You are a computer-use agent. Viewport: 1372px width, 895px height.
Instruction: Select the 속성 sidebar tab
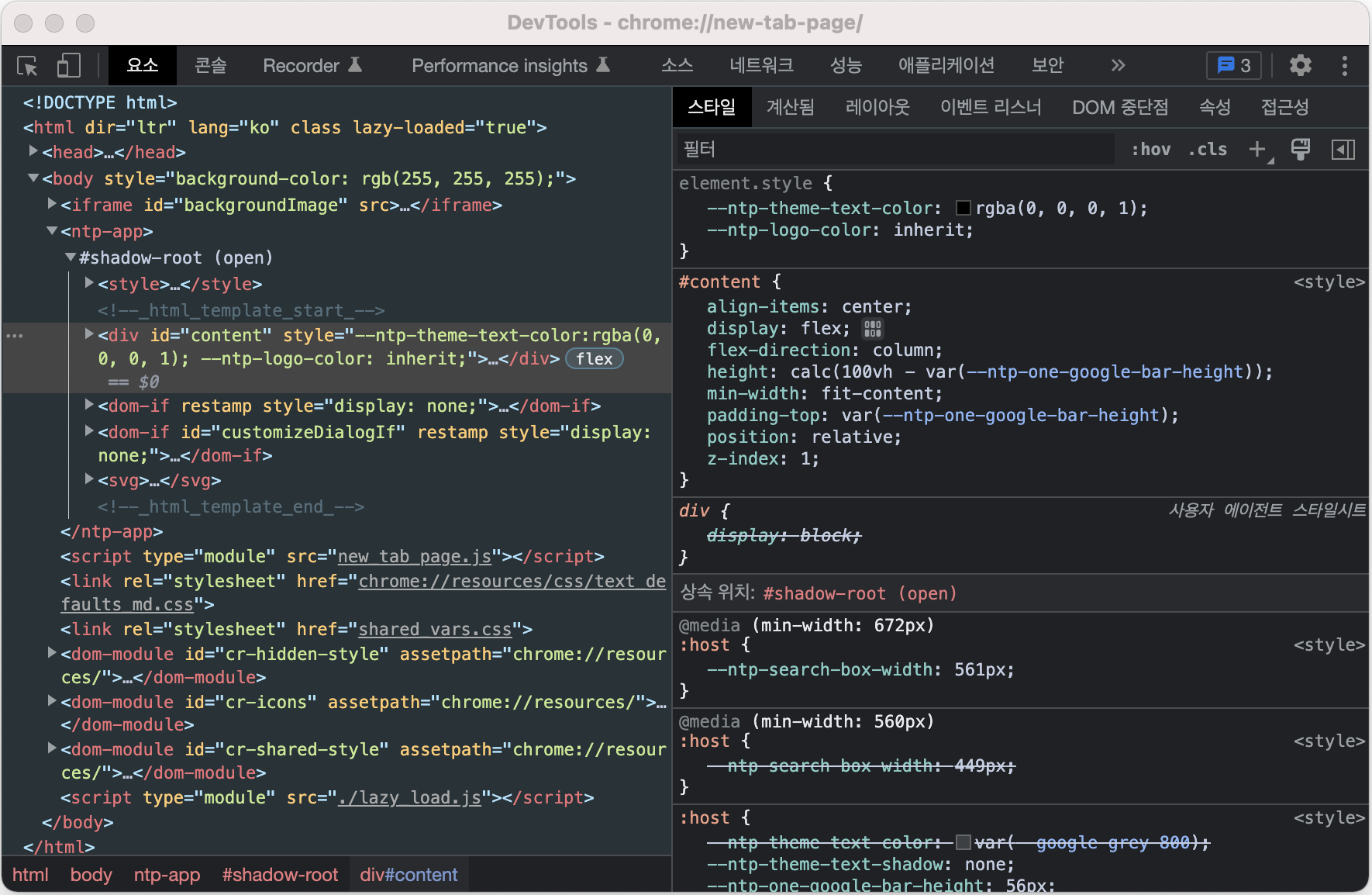[1215, 107]
